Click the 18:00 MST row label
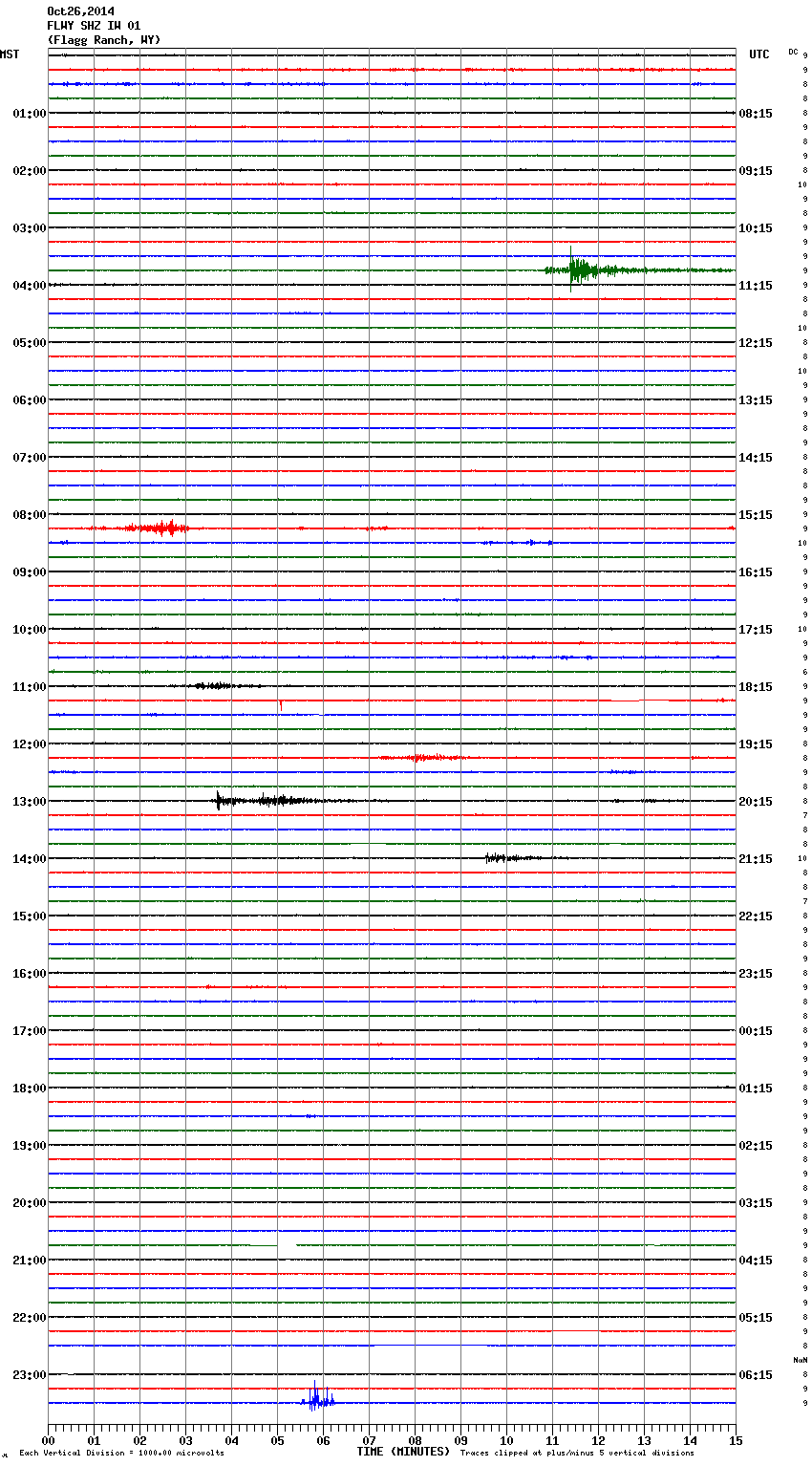This screenshot has width=812, height=1466. [30, 1089]
